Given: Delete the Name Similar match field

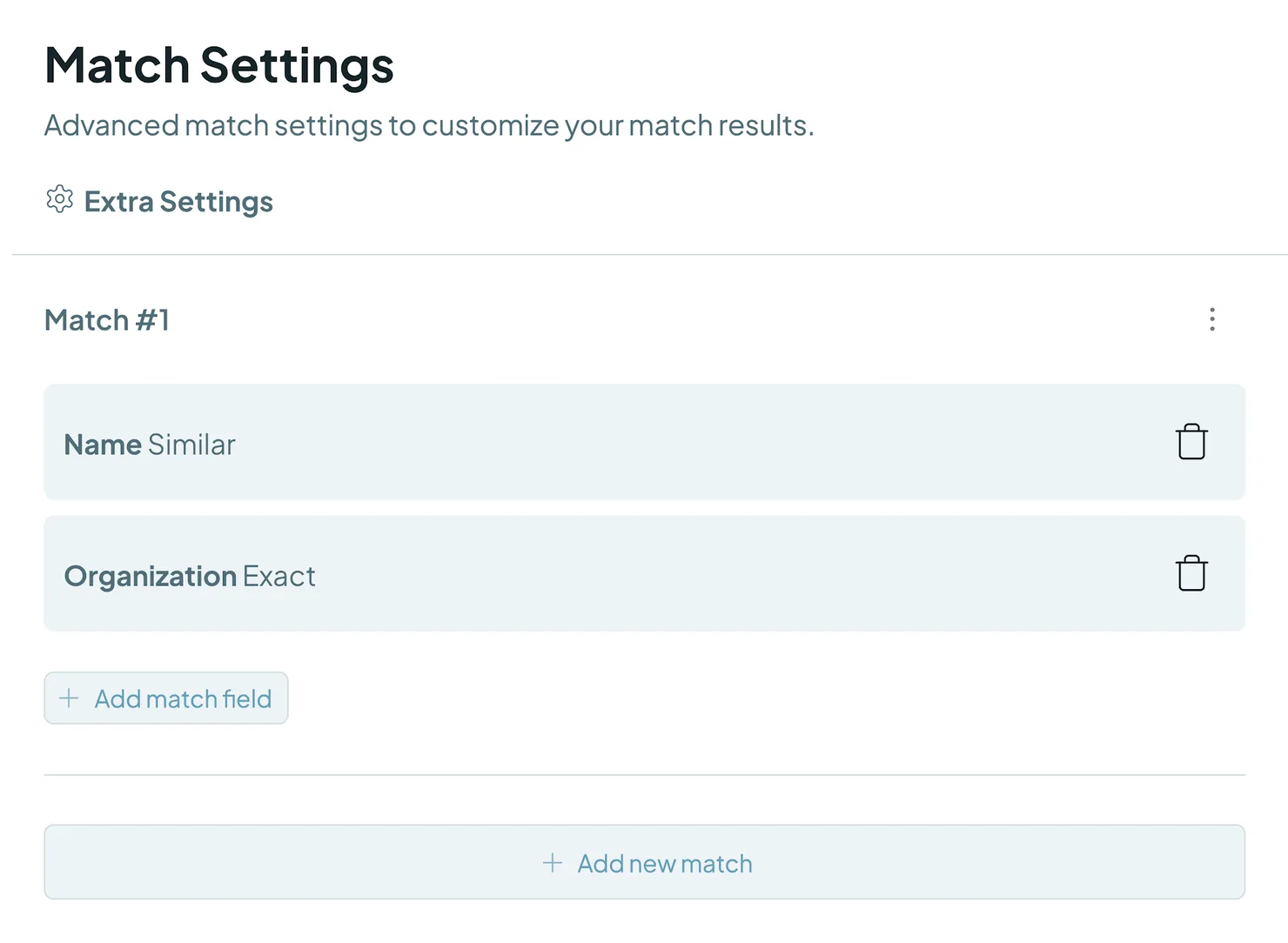Looking at the screenshot, I should point(1191,442).
